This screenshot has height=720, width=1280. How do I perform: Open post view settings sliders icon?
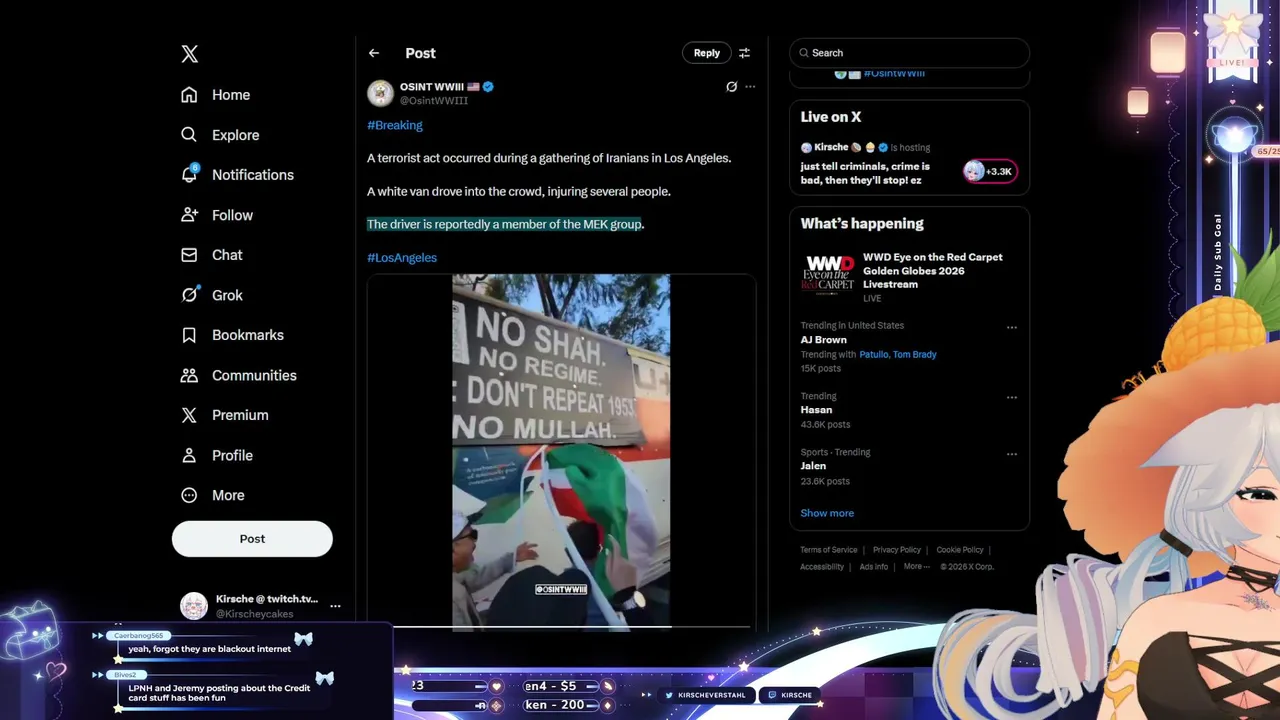coord(744,53)
